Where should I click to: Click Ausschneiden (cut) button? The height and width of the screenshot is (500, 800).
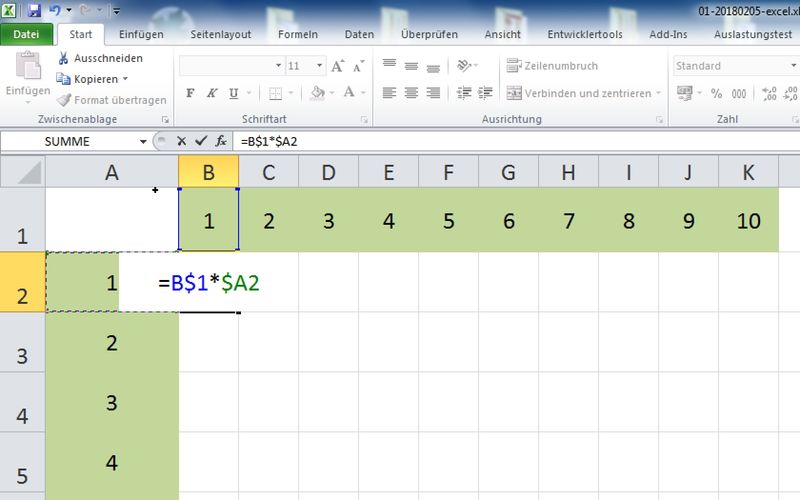click(100, 58)
